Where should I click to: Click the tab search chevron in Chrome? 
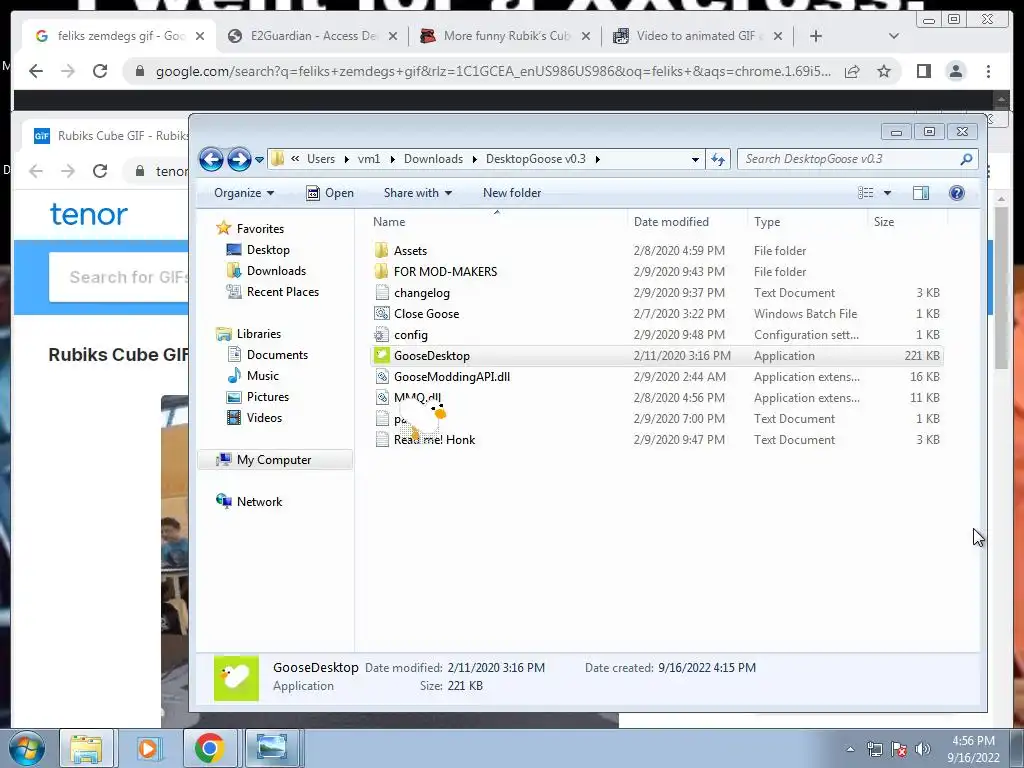(x=894, y=36)
